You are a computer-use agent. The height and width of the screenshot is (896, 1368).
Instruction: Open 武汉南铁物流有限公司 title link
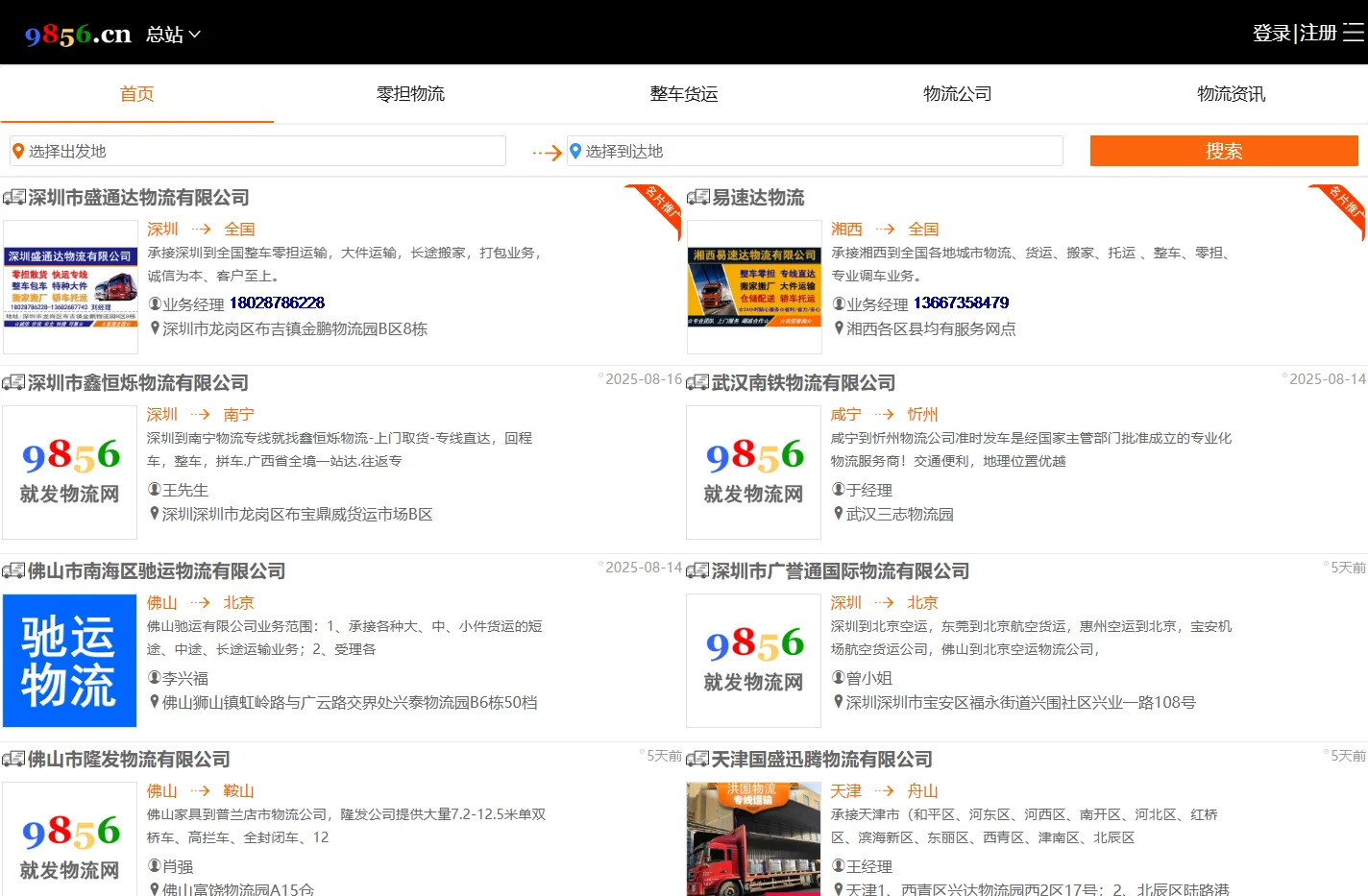tap(804, 383)
